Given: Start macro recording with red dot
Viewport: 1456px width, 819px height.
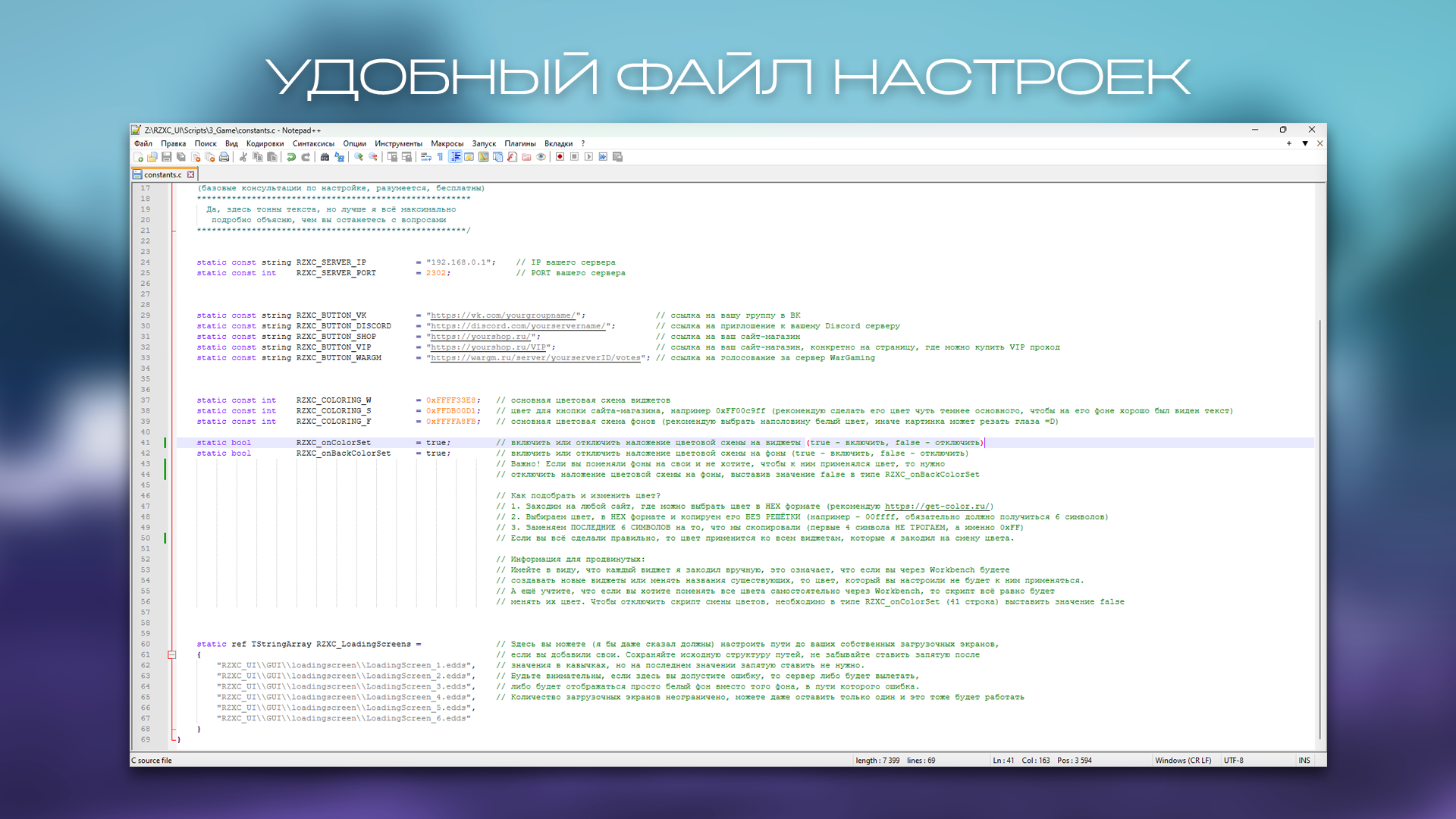Looking at the screenshot, I should click(560, 157).
